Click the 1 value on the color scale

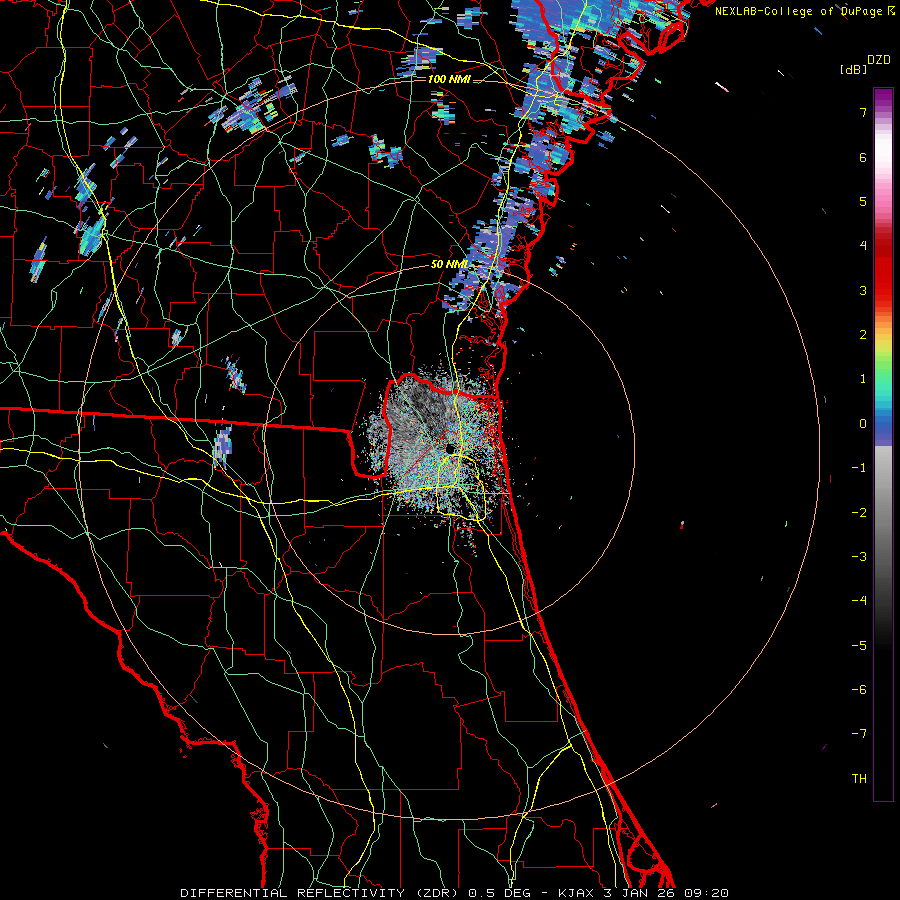click(863, 379)
